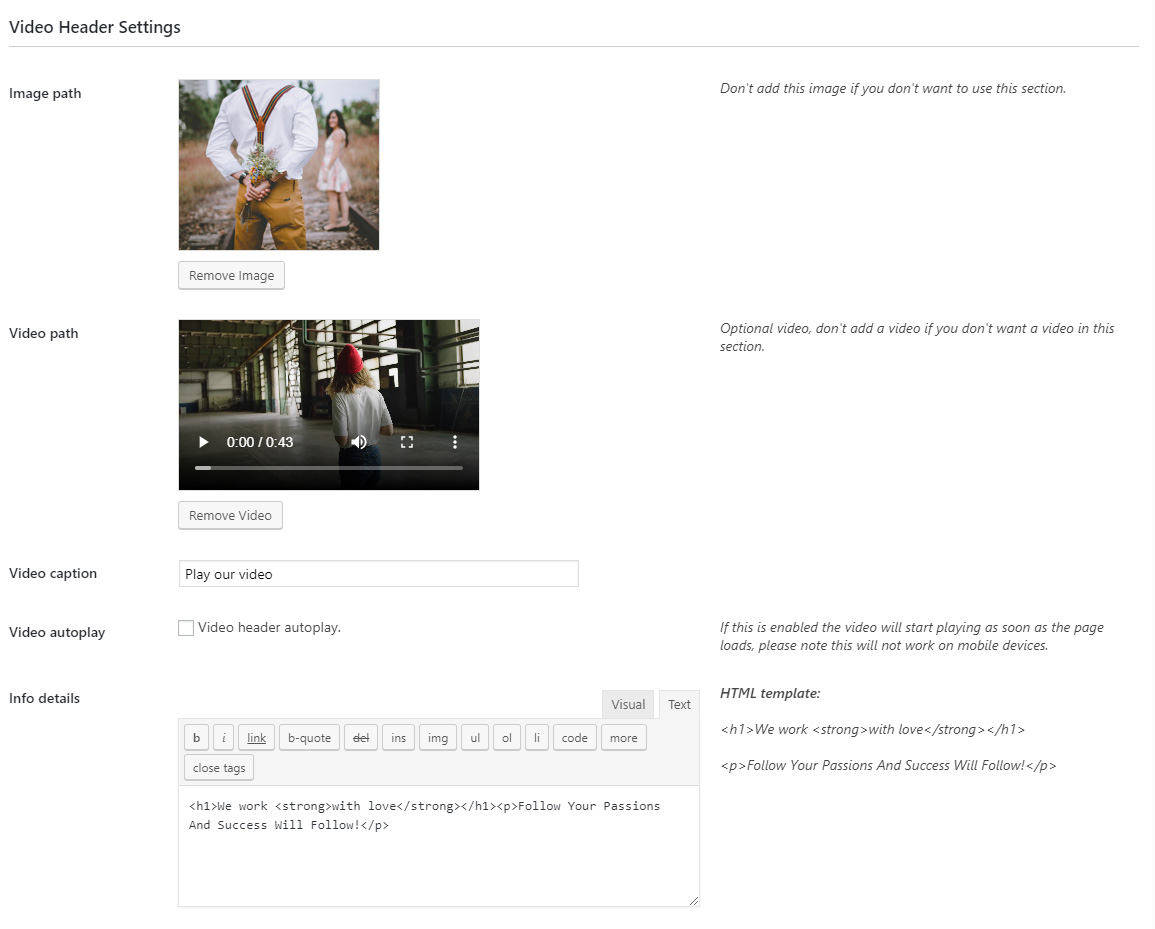Image resolution: width=1155 pixels, height=929 pixels.
Task: Insert ul unordered list tag
Action: (475, 737)
